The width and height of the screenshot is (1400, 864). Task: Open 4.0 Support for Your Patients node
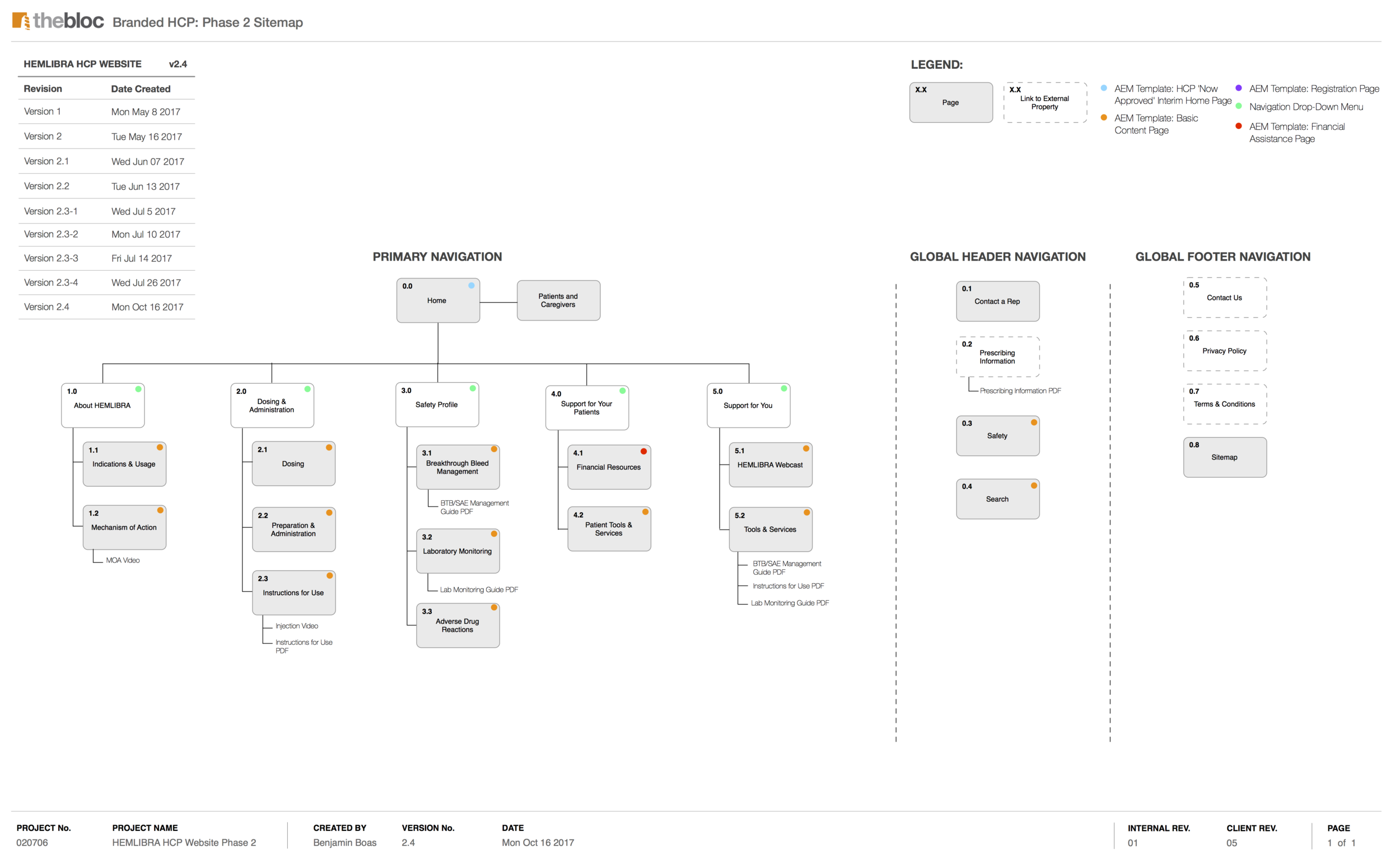click(587, 408)
